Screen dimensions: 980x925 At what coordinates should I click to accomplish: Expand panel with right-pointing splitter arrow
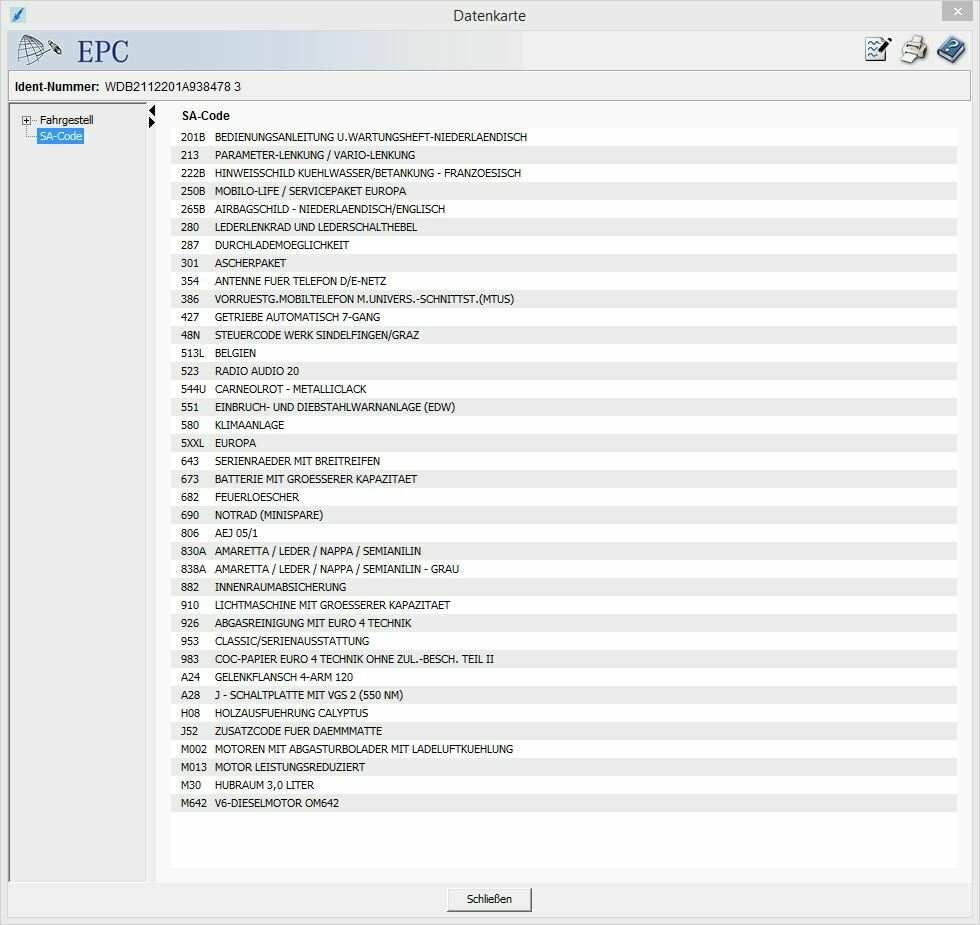point(152,123)
